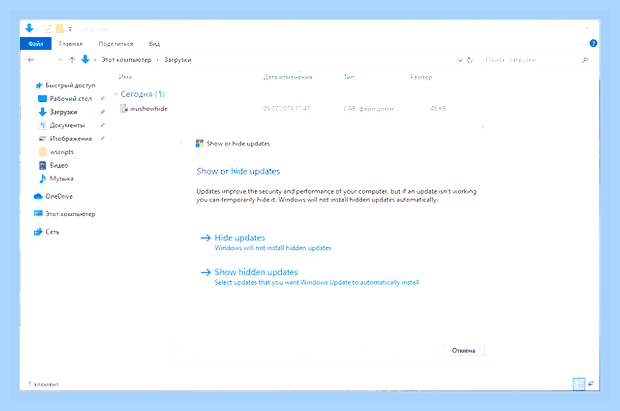Viewport: 620px width, 411px height.
Task: Go back with the left arrow button
Action: coord(31,60)
